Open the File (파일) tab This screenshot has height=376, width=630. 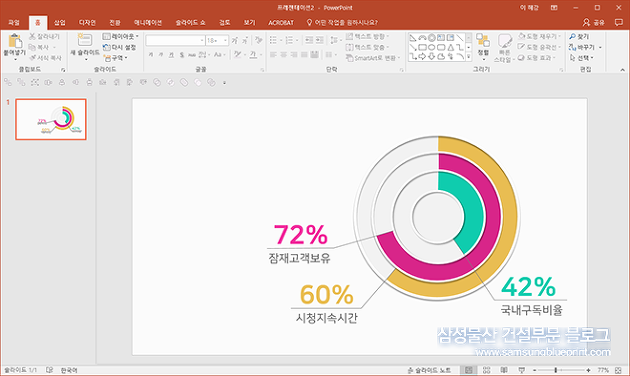click(x=14, y=22)
